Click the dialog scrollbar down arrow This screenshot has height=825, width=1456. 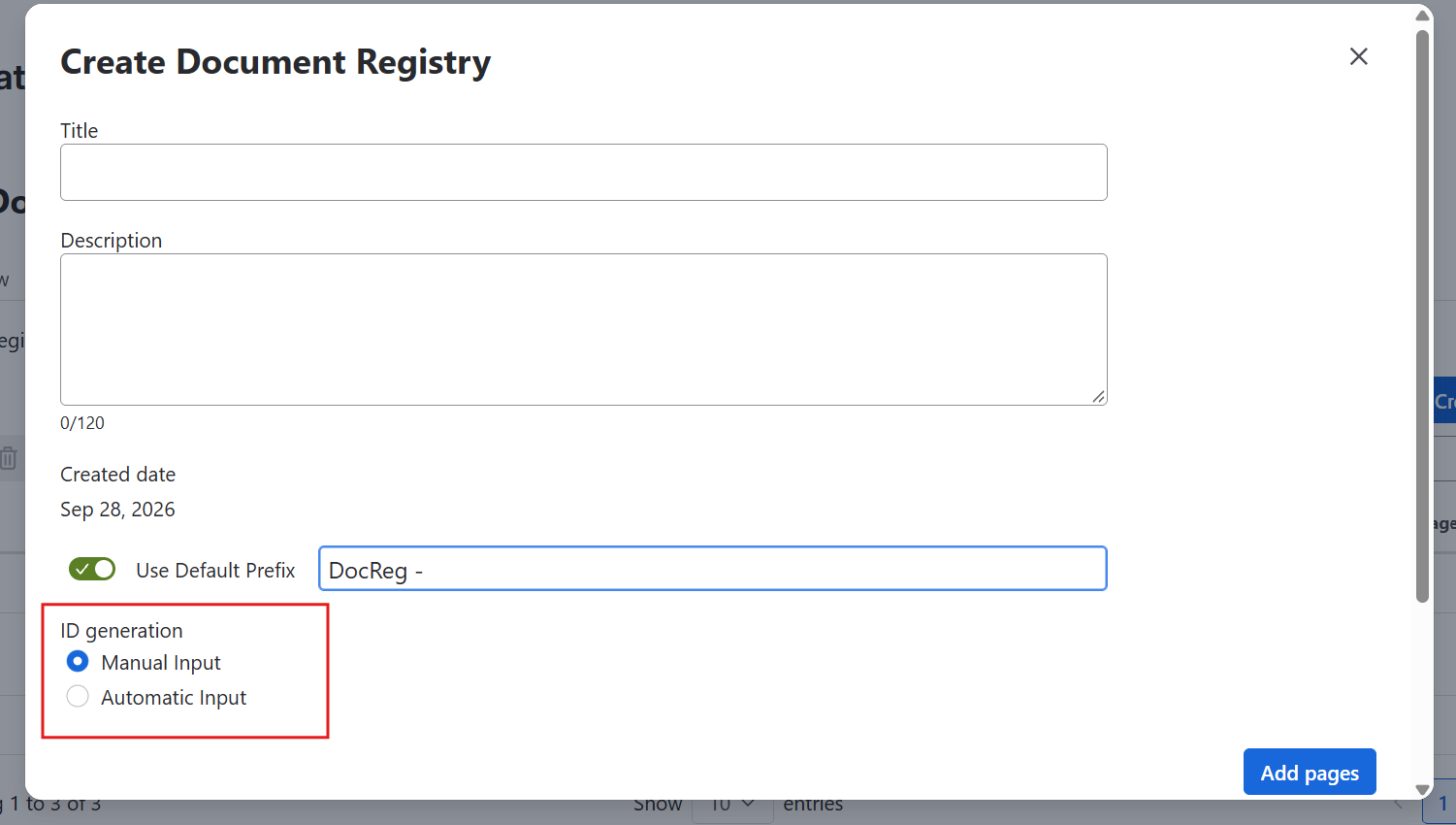[1422, 790]
